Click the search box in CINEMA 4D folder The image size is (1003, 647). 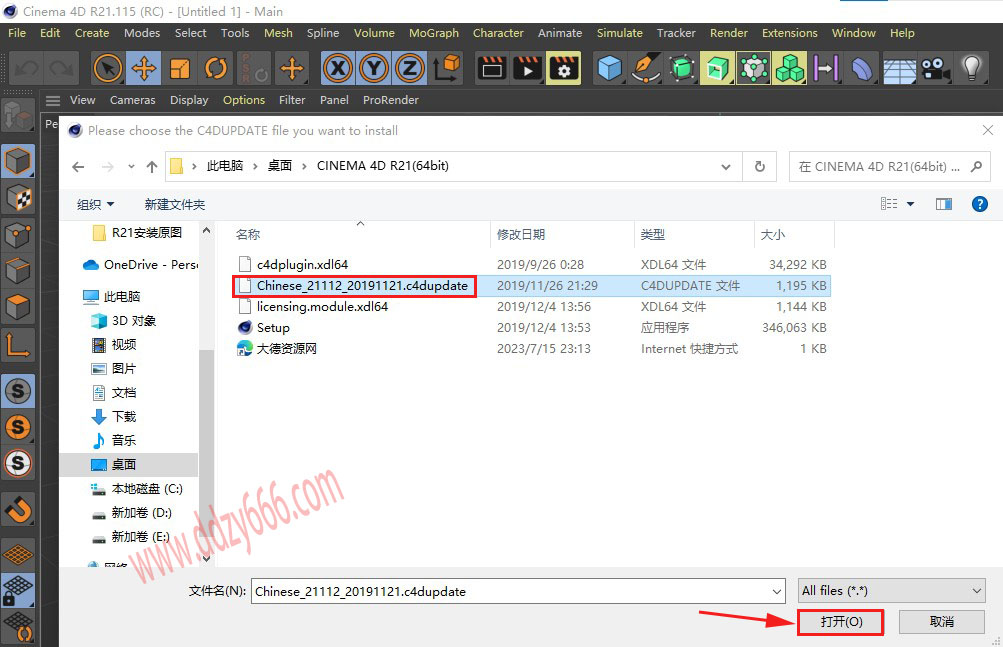point(890,167)
